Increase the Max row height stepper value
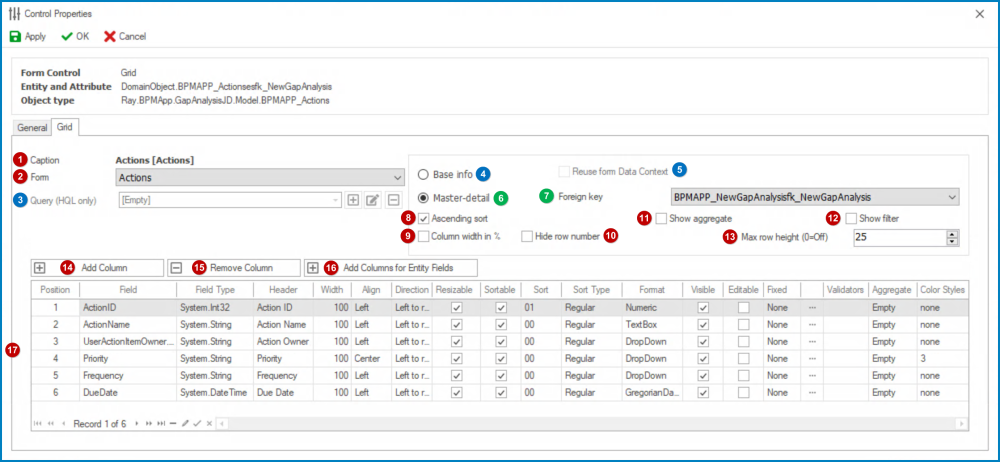 952,233
